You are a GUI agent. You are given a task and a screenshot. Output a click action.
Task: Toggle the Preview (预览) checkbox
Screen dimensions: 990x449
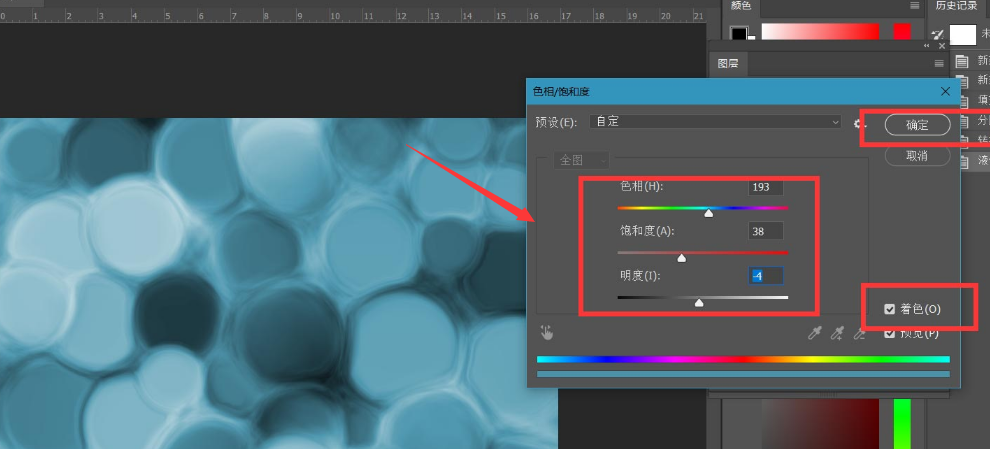(890, 334)
